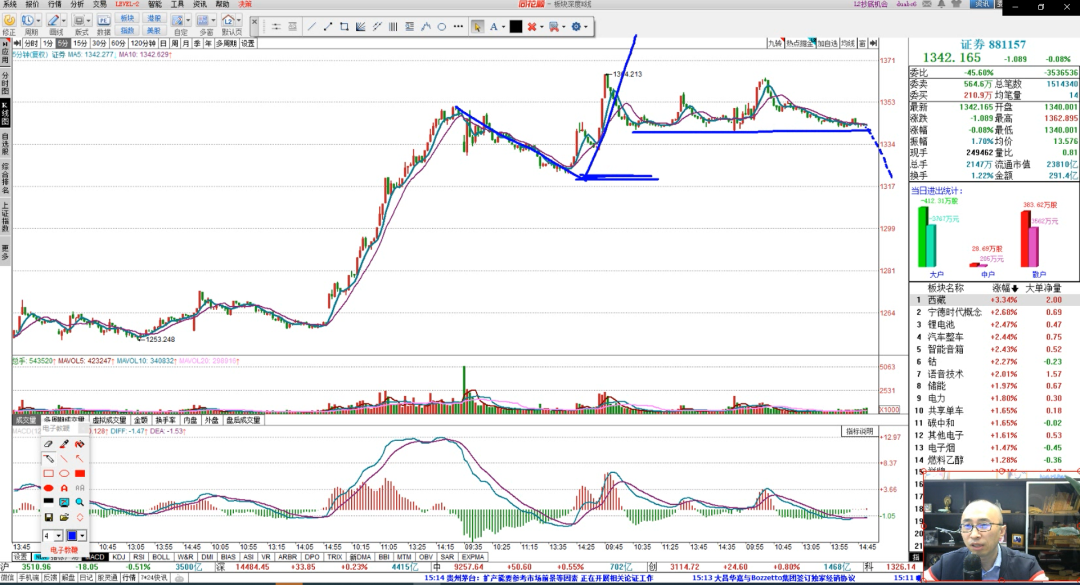Click the vertical parallel lines tool
This screenshot has width=1080, height=585.
click(x=393, y=27)
